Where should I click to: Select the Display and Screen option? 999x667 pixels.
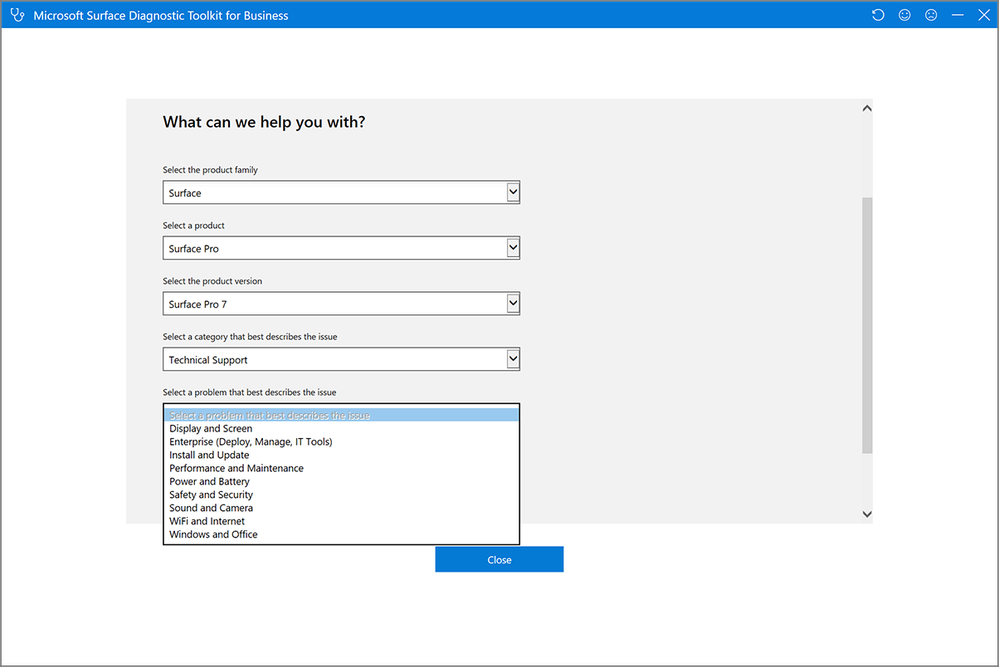(x=211, y=429)
